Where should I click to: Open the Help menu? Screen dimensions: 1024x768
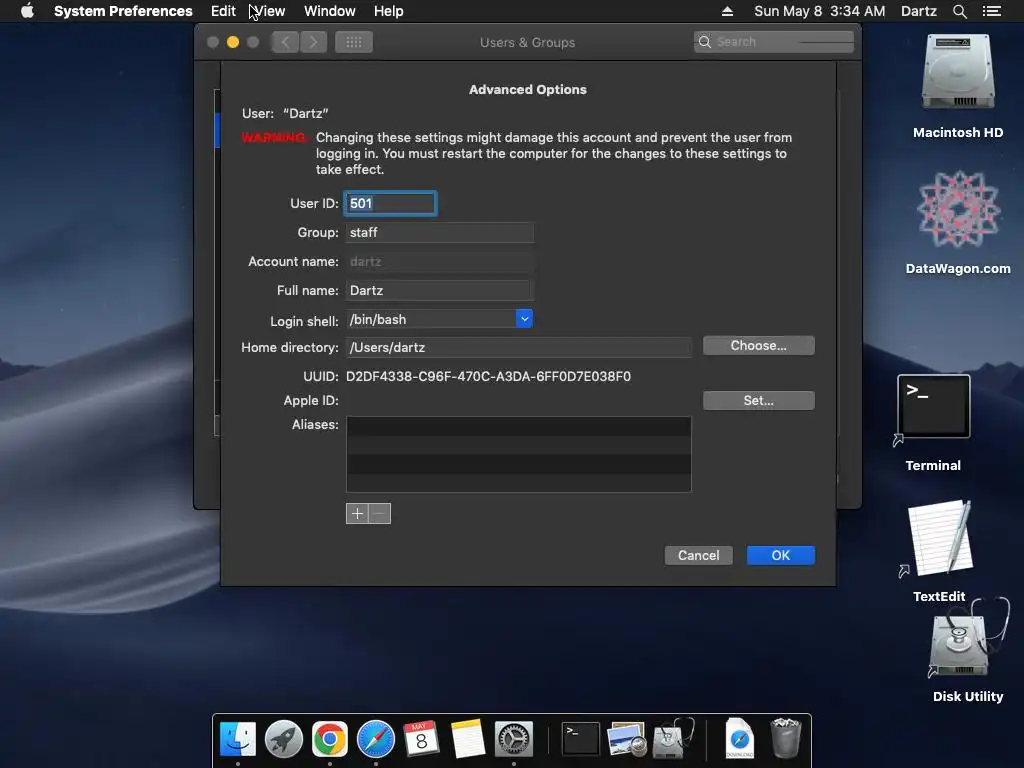(389, 11)
